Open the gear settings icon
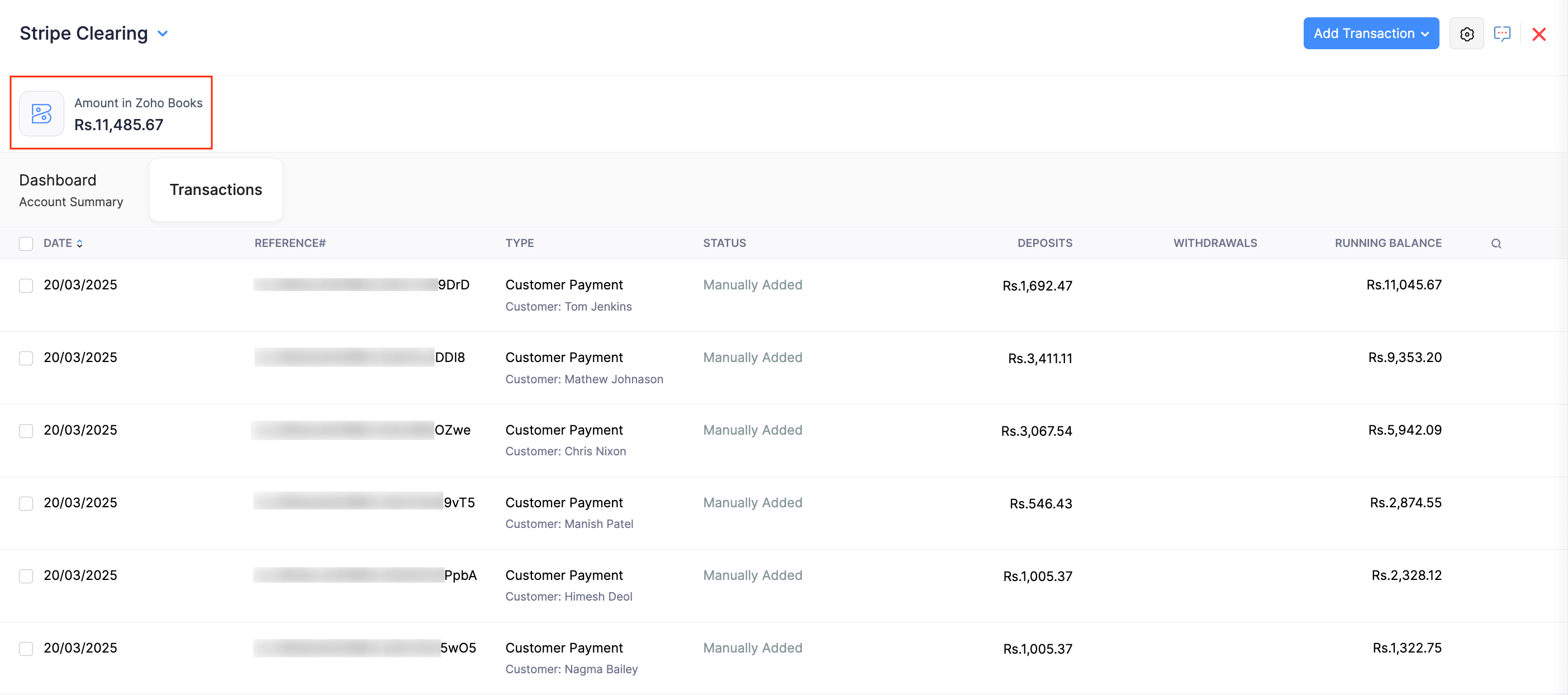The image size is (1568, 695). click(x=1466, y=34)
